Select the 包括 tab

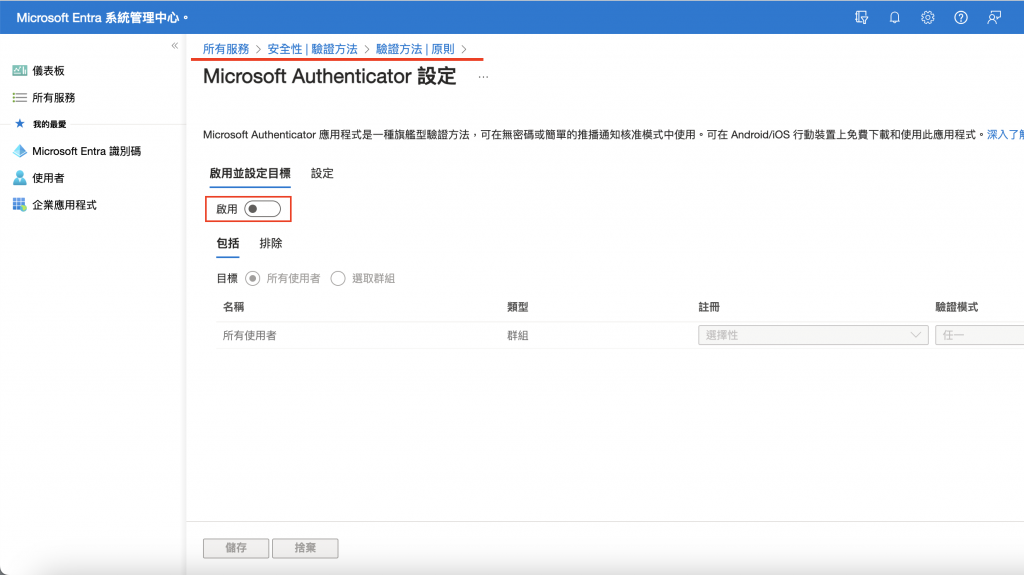pos(228,243)
